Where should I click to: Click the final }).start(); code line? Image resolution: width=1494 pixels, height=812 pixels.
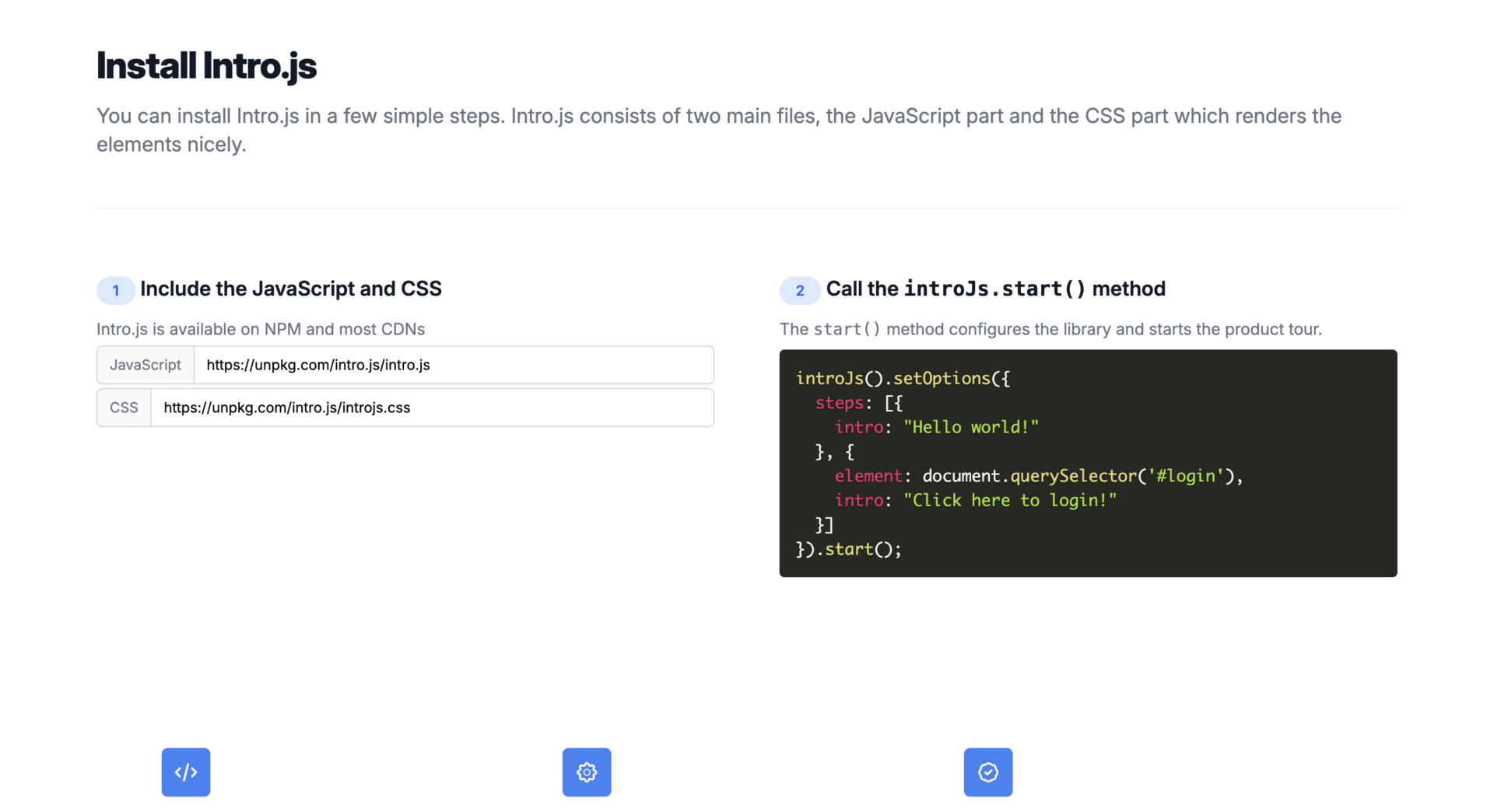[848, 549]
